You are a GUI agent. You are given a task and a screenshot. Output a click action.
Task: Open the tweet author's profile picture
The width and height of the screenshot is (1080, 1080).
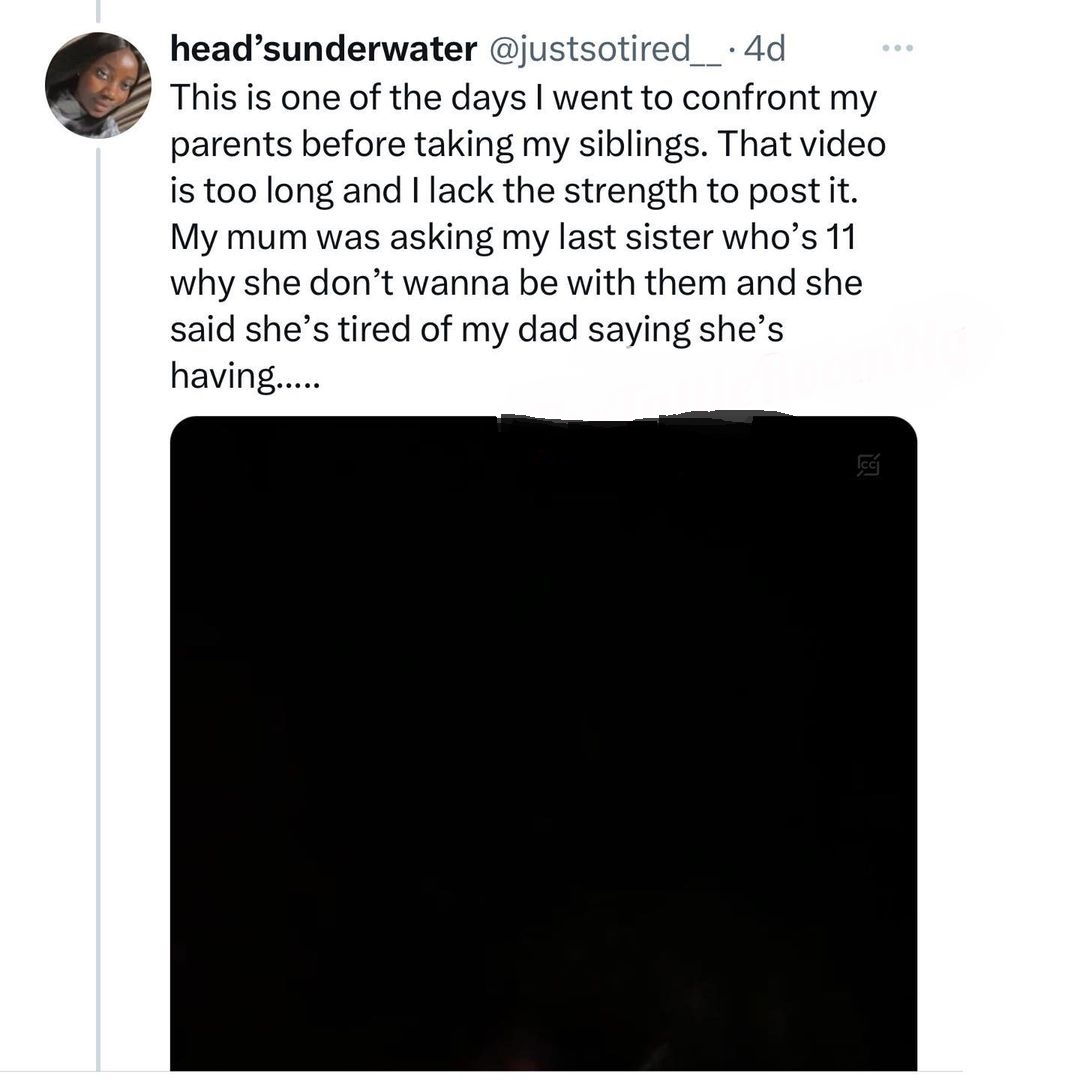(x=98, y=85)
